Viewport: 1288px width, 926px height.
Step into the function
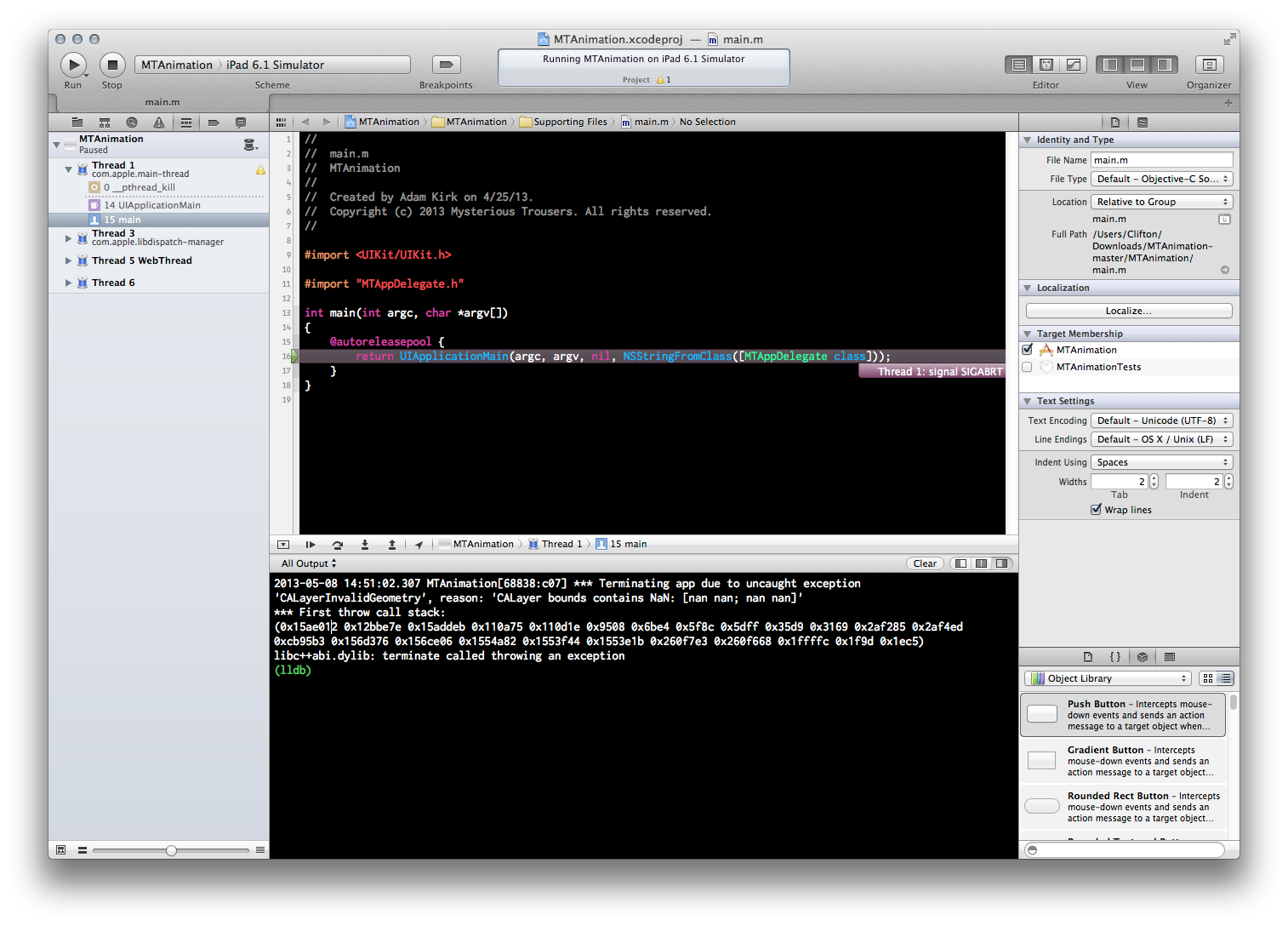click(x=365, y=545)
